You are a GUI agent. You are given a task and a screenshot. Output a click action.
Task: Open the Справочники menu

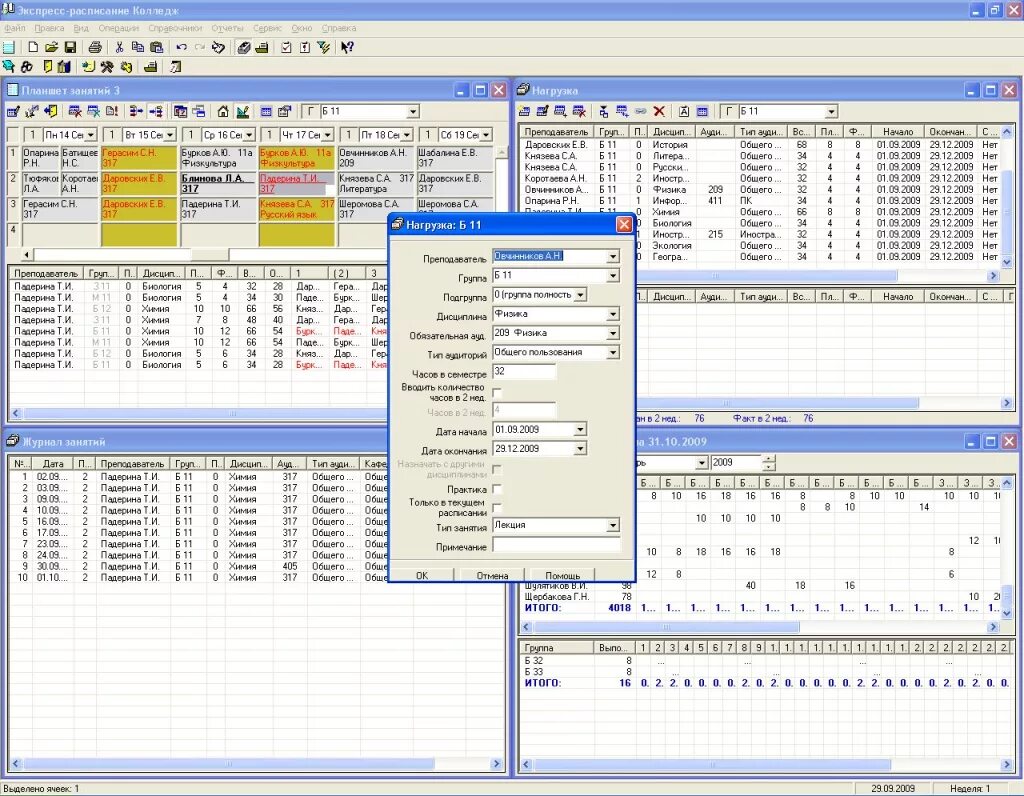175,28
